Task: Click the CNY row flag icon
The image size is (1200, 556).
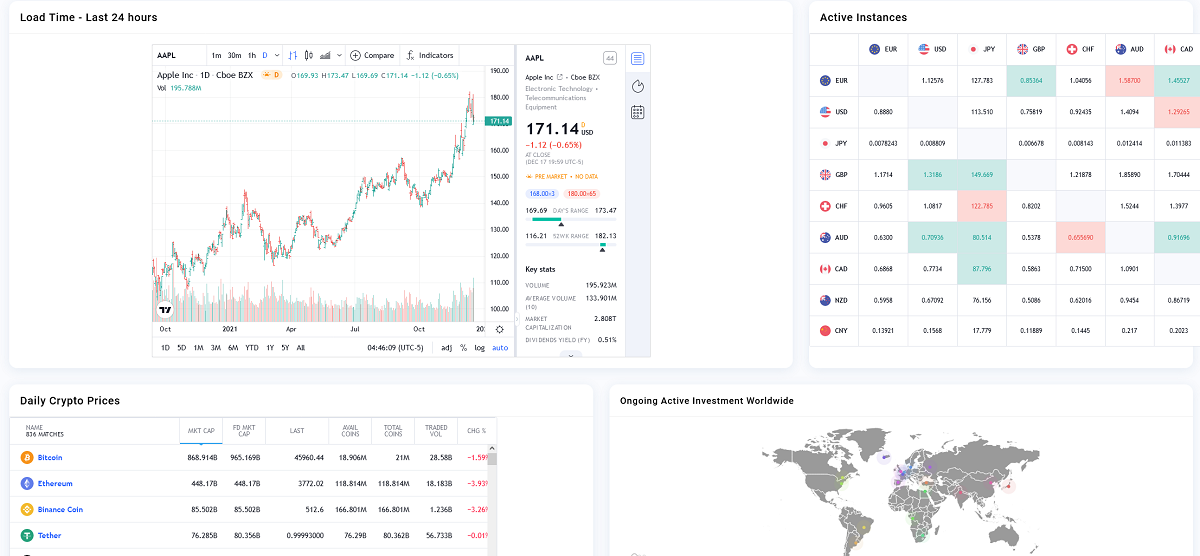Action: click(825, 330)
